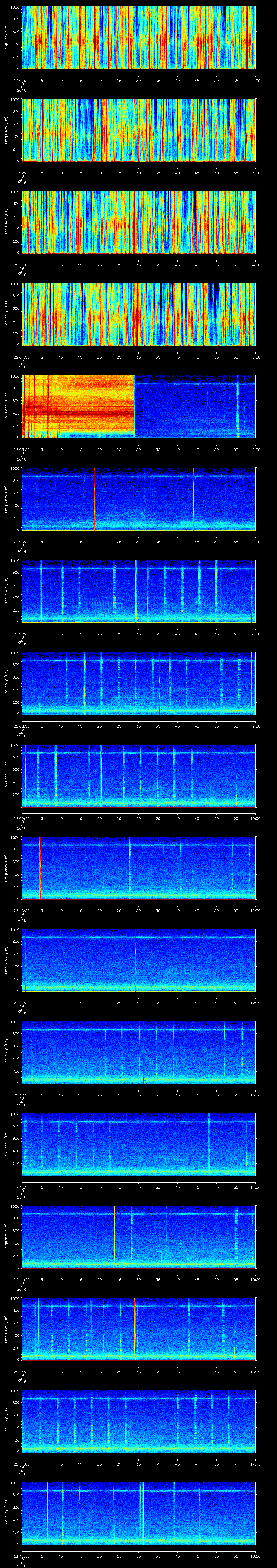Image resolution: width=277 pixels, height=1568 pixels.
Task: Click the 6:00 end-of-axis label
Action: point(256,449)
